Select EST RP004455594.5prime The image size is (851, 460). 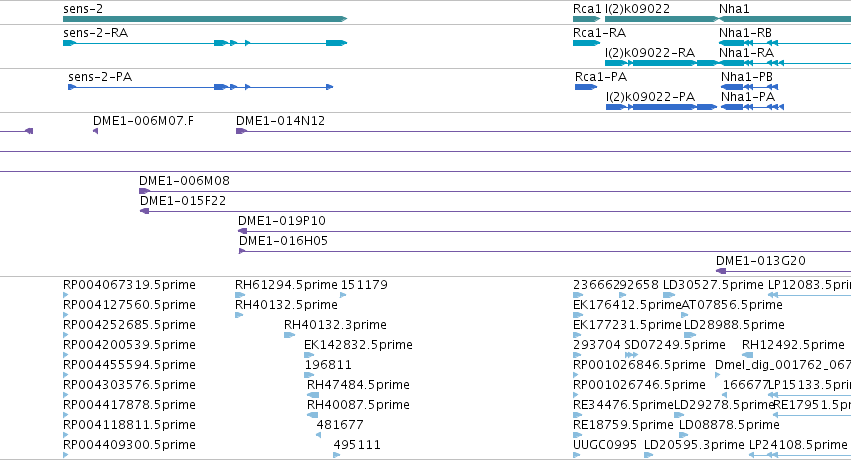pos(129,365)
